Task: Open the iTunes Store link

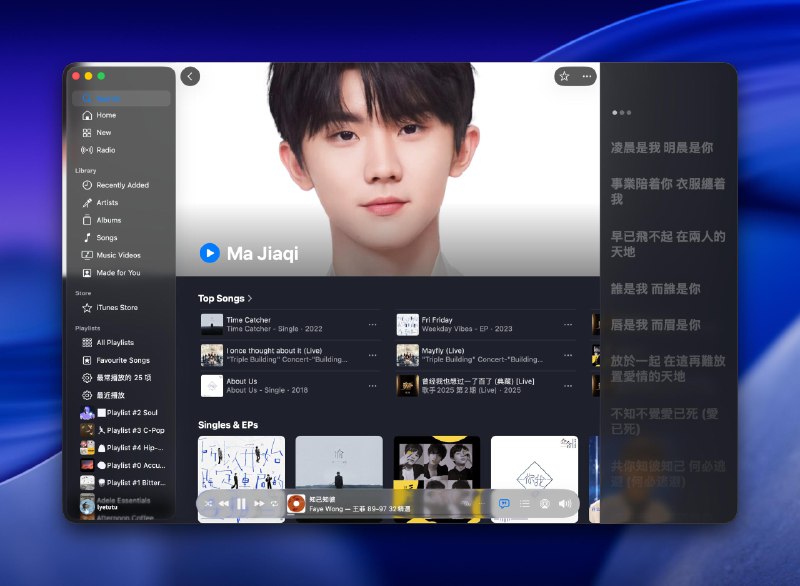Action: [x=117, y=308]
